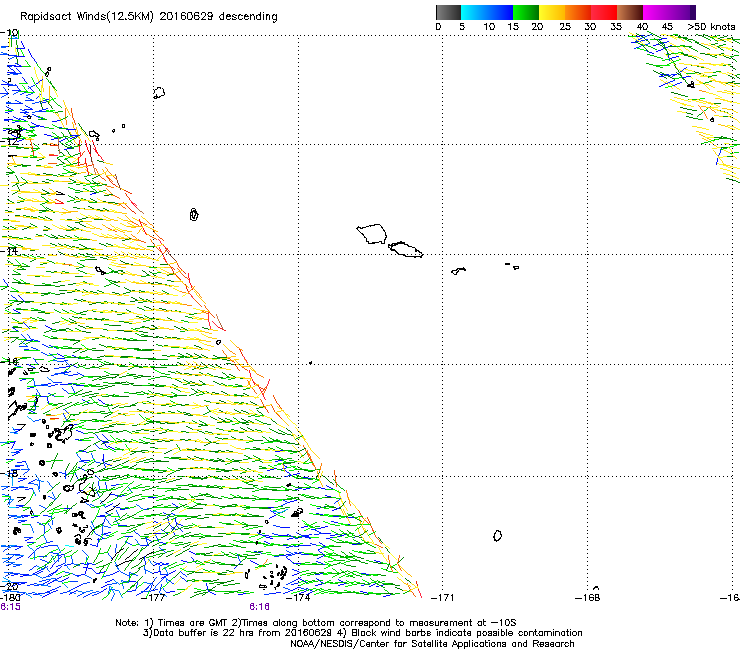Viewport: 740px width, 650px height.
Task: Click the elongated eastern Samoa island outline
Action: coord(406,249)
